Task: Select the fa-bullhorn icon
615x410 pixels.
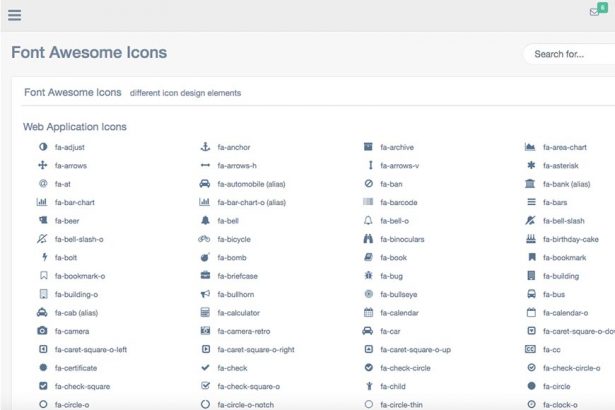Action: [x=205, y=294]
